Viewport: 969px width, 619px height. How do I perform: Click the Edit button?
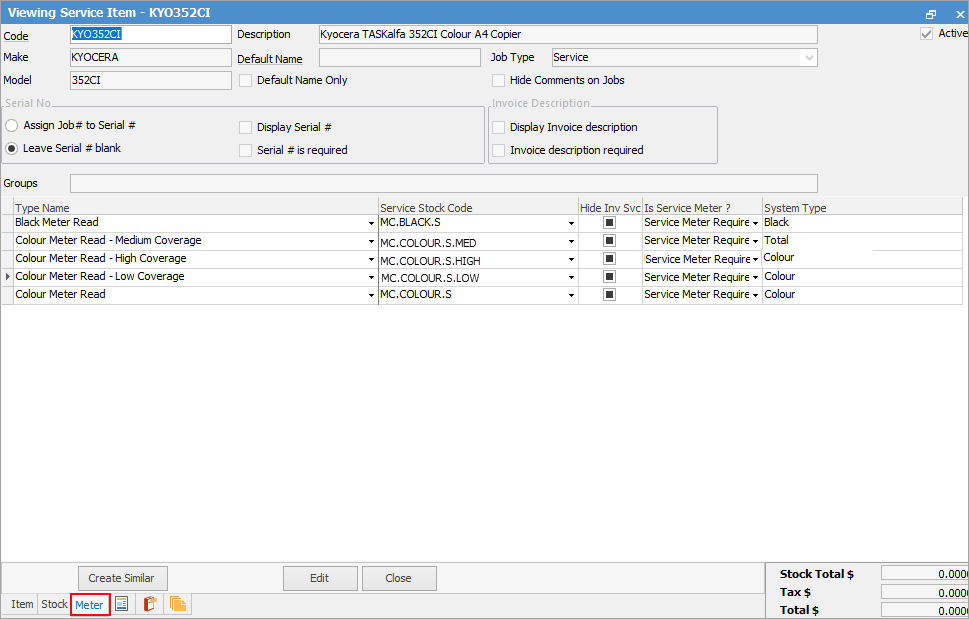click(x=320, y=578)
